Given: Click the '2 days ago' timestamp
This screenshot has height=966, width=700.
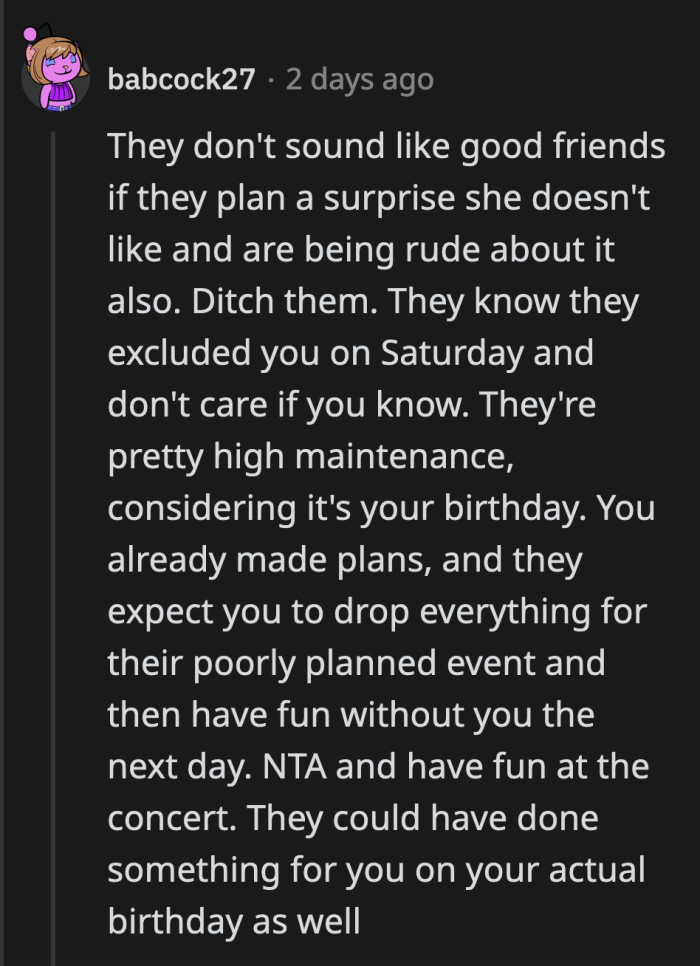Looking at the screenshot, I should click(x=358, y=79).
